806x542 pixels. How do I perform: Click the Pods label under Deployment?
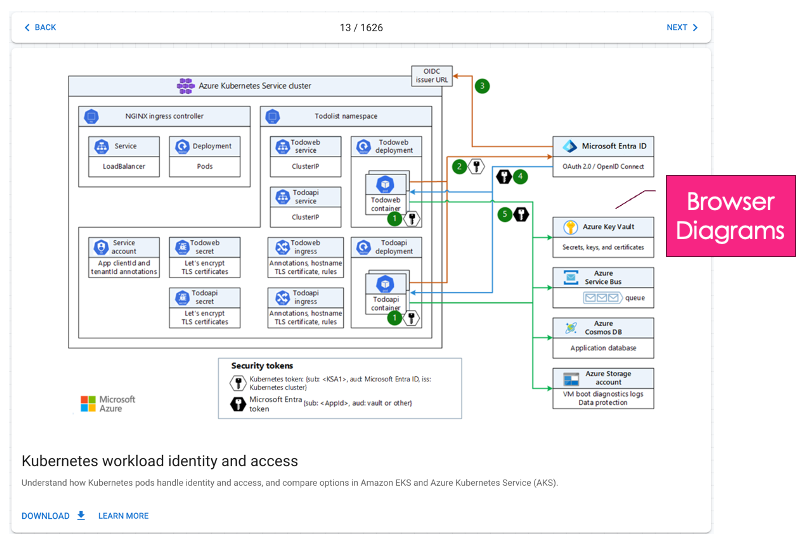tap(205, 167)
